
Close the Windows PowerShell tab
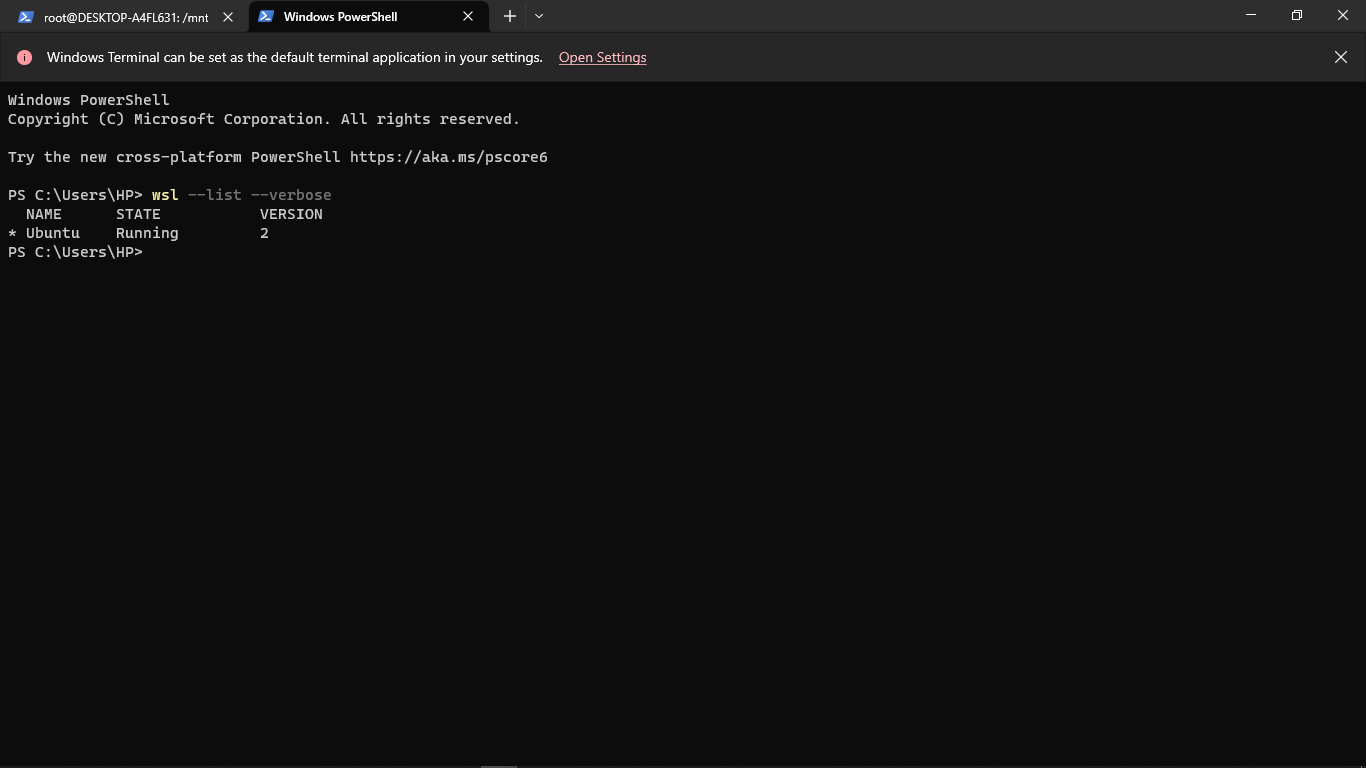467,16
